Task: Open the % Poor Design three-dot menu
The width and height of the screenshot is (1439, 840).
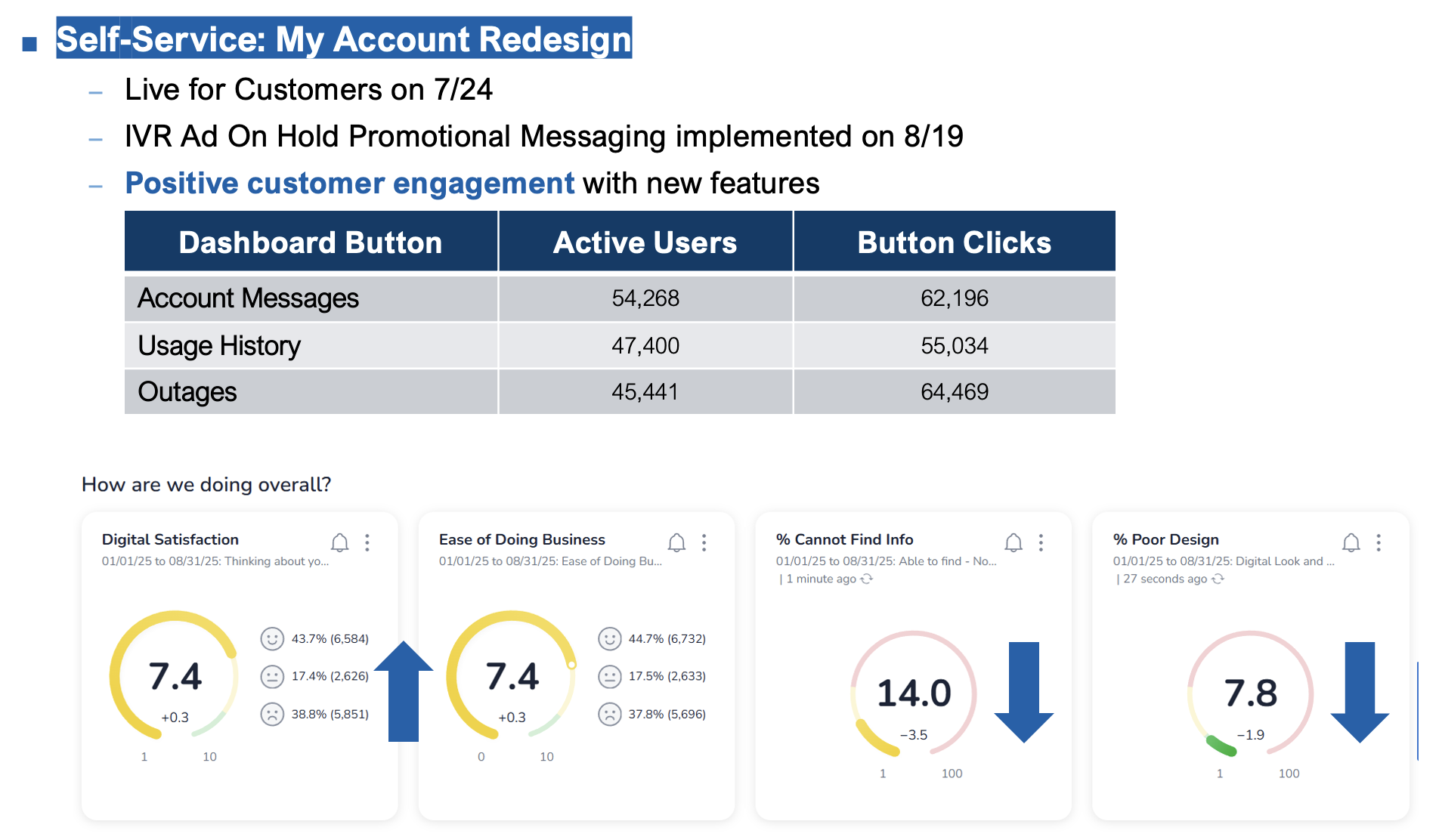Action: [1379, 542]
